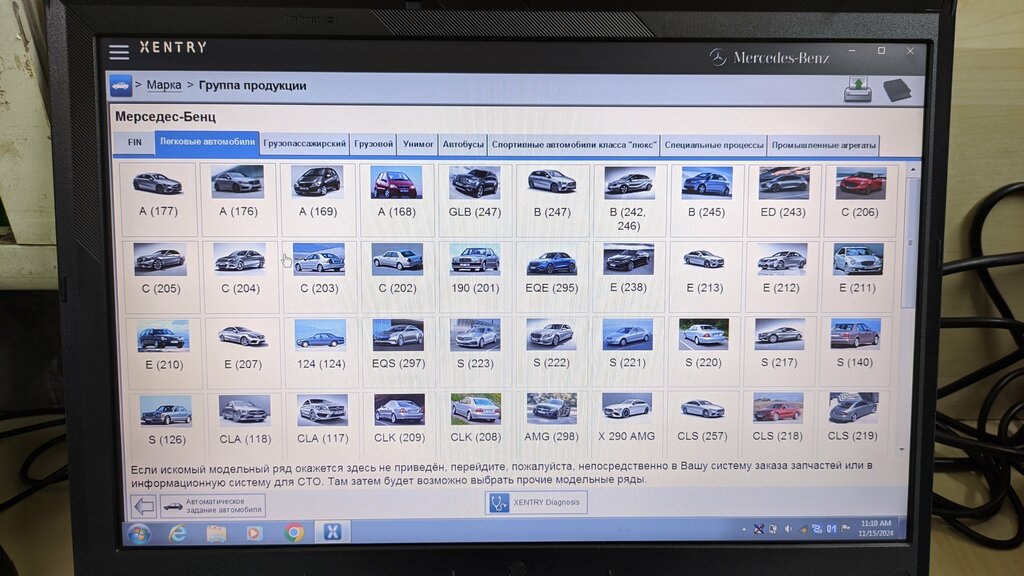The height and width of the screenshot is (576, 1024).
Task: Open the GLB (247) model
Action: point(475,199)
